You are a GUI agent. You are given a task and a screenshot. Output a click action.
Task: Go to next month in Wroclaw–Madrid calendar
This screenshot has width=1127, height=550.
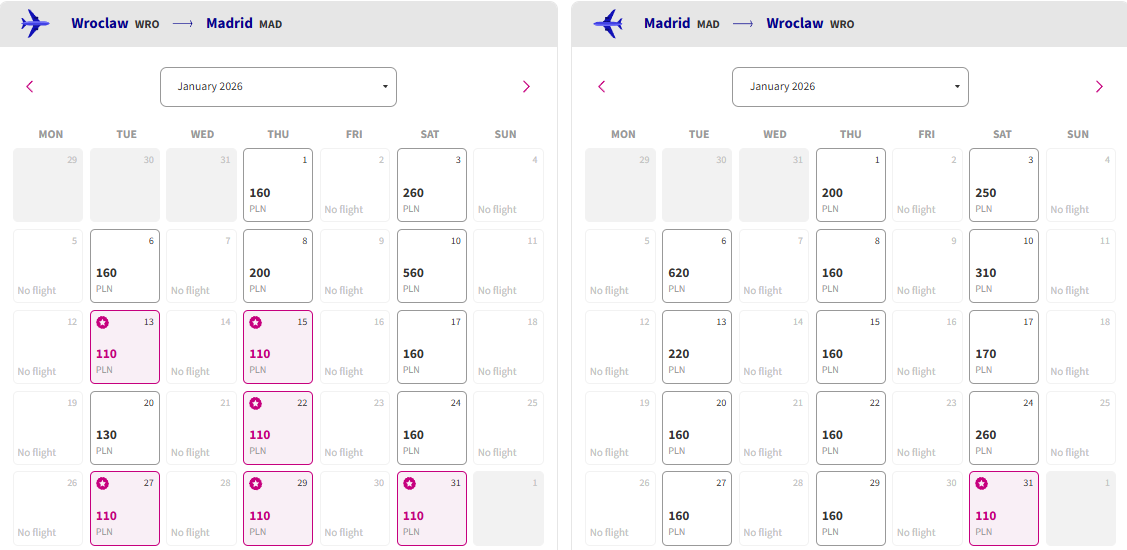click(526, 87)
